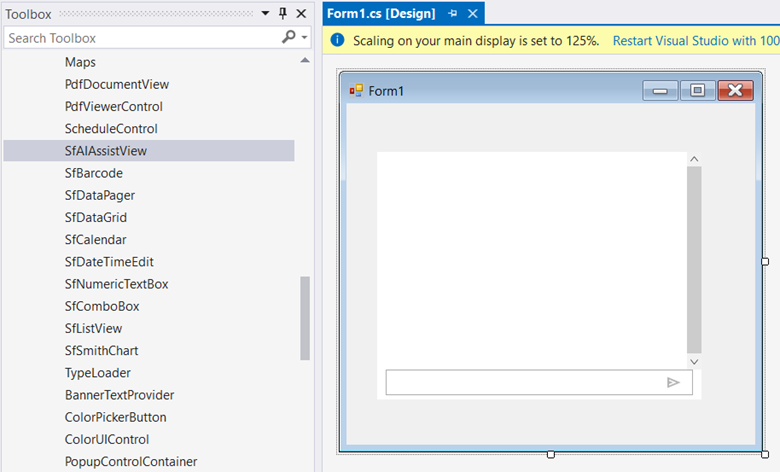This screenshot has height=472, width=780.
Task: Select the SfCalendar toolbox item
Action: (x=96, y=240)
